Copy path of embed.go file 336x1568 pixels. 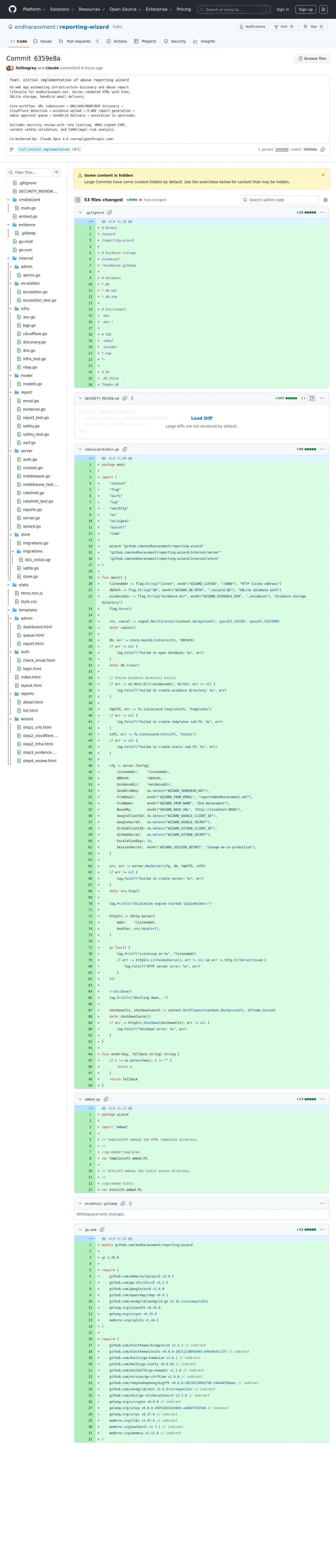click(x=106, y=1099)
